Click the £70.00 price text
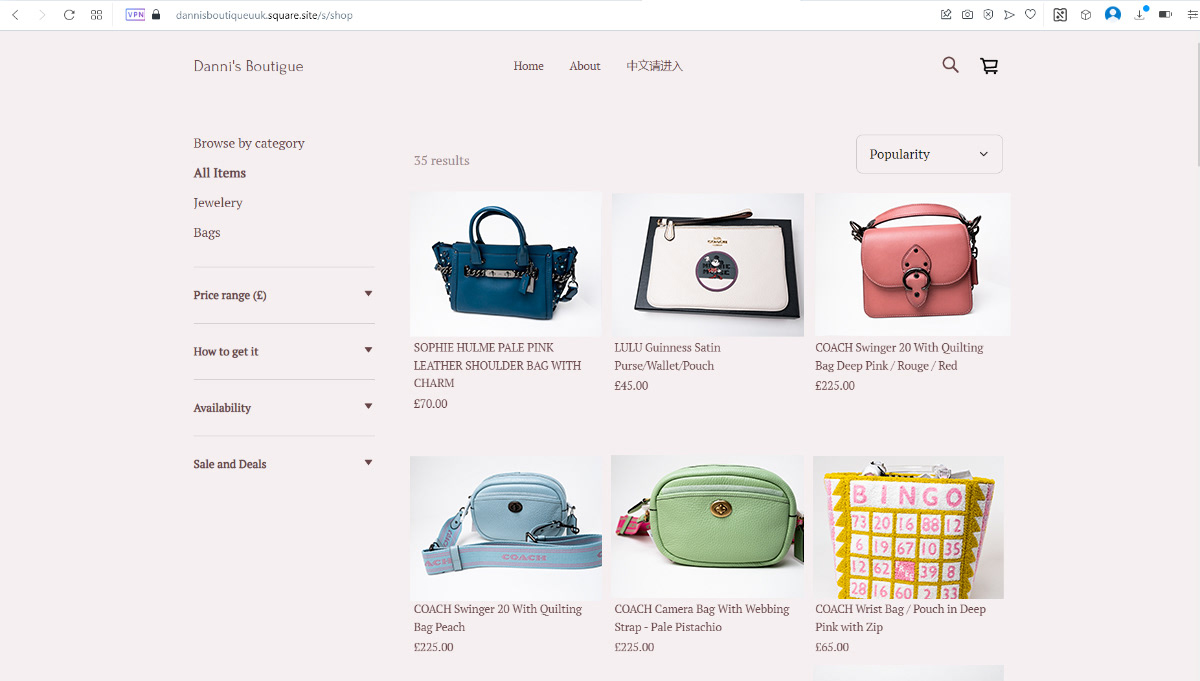The image size is (1200, 681). pyautogui.click(x=431, y=404)
